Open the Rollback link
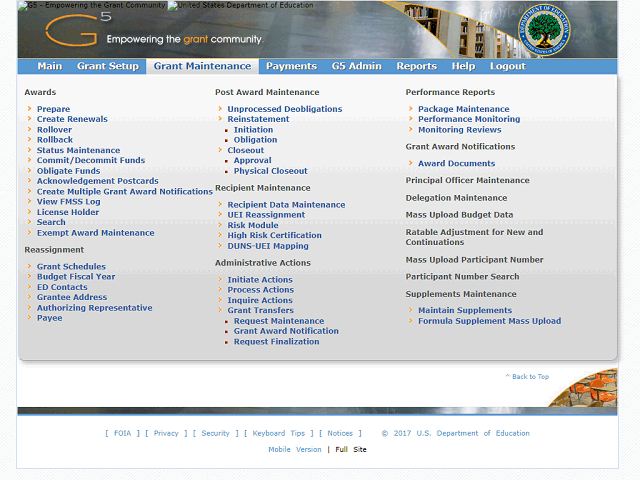This screenshot has width=640, height=480. click(x=55, y=140)
